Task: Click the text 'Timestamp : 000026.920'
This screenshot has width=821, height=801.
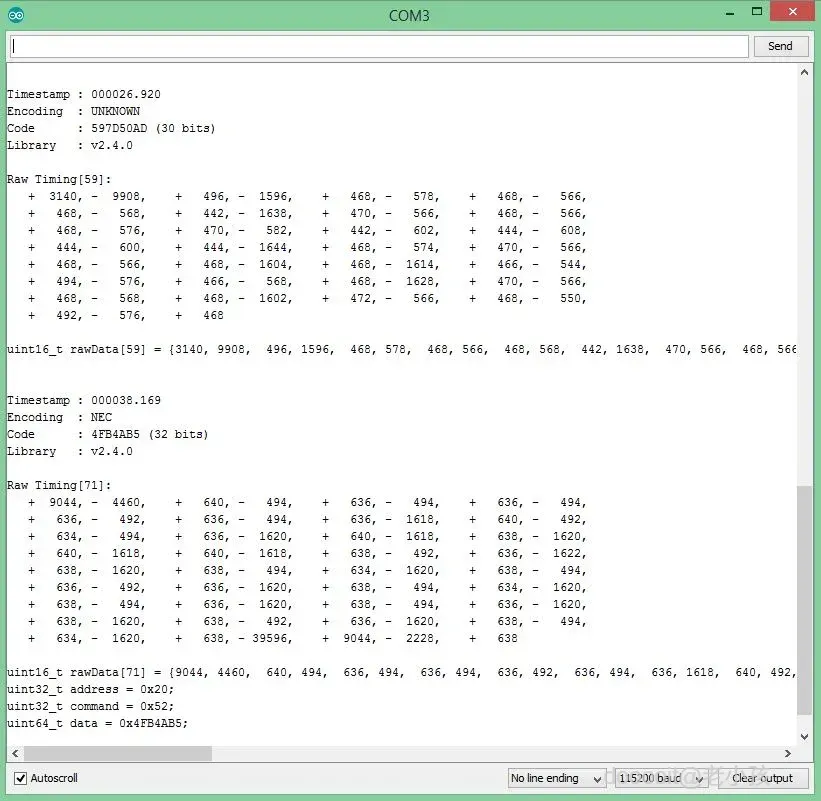Action: [x=84, y=94]
